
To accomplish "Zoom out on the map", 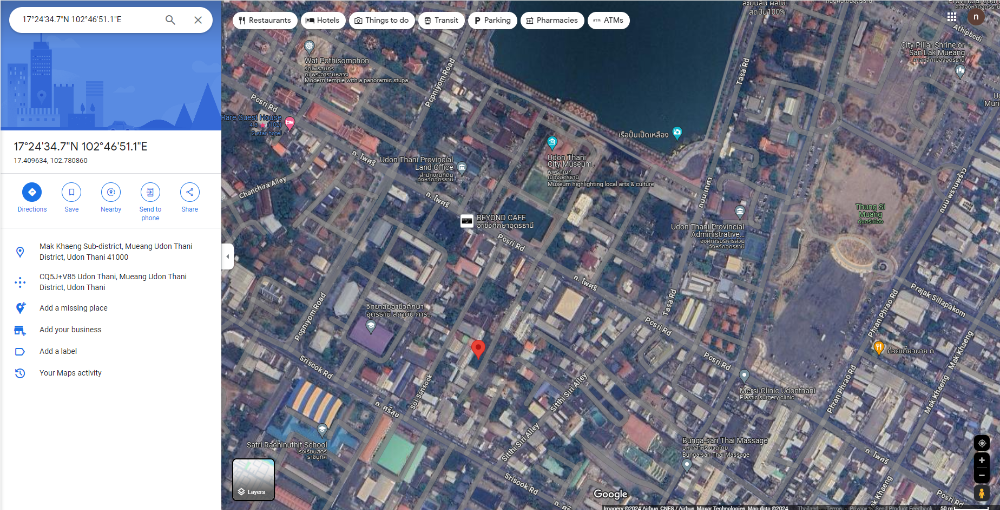I will [x=982, y=475].
